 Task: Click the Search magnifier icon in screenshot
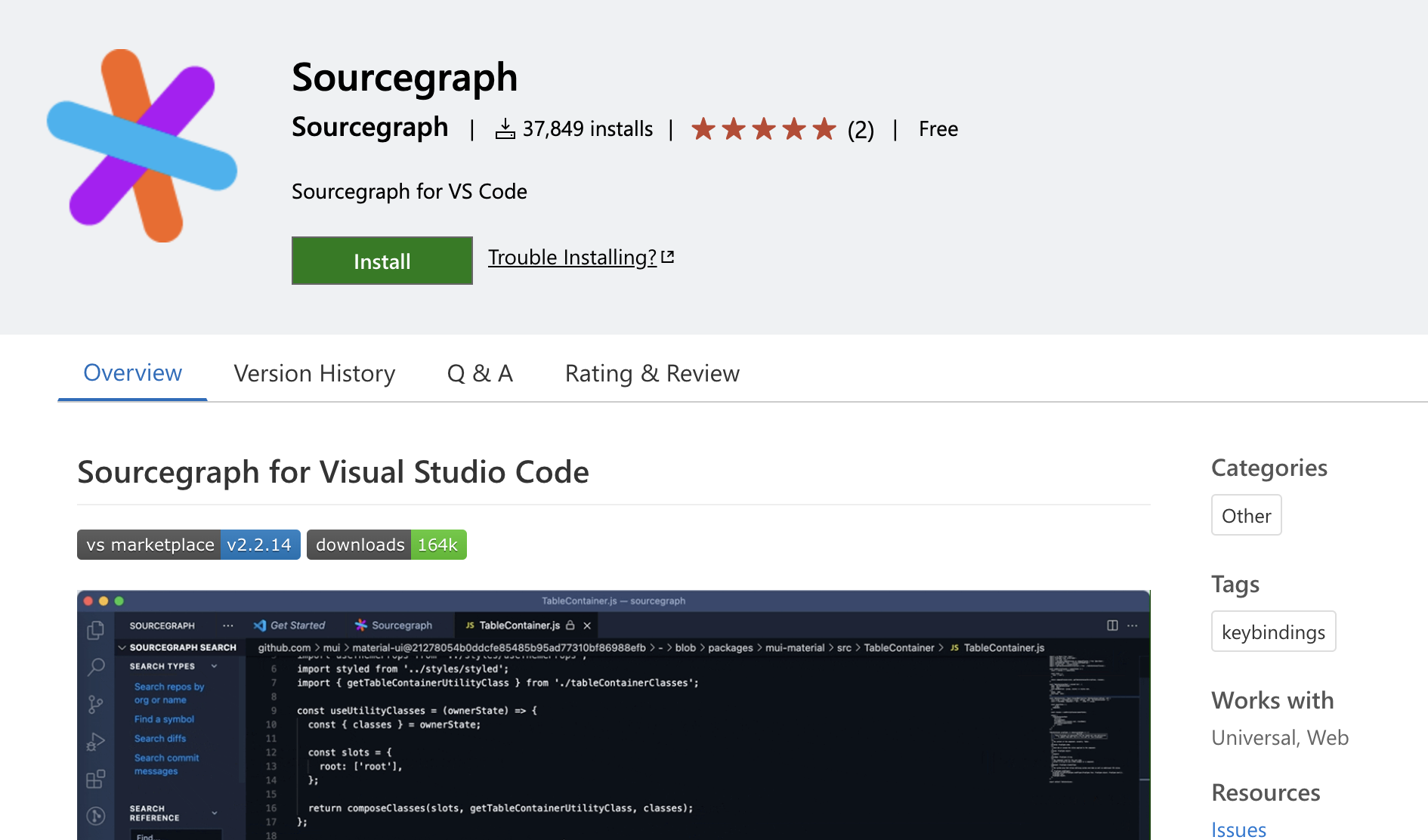tap(96, 667)
